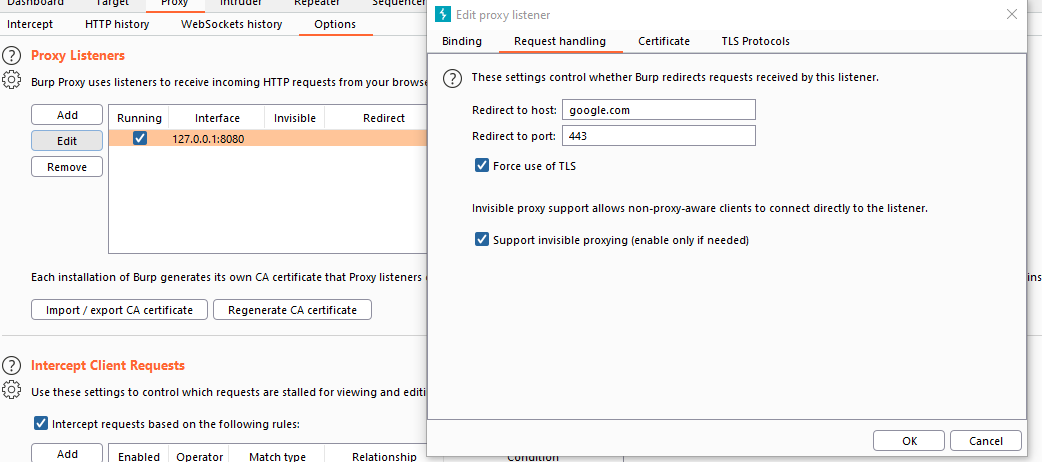Switch to the TLS Protocols tab

756,41
